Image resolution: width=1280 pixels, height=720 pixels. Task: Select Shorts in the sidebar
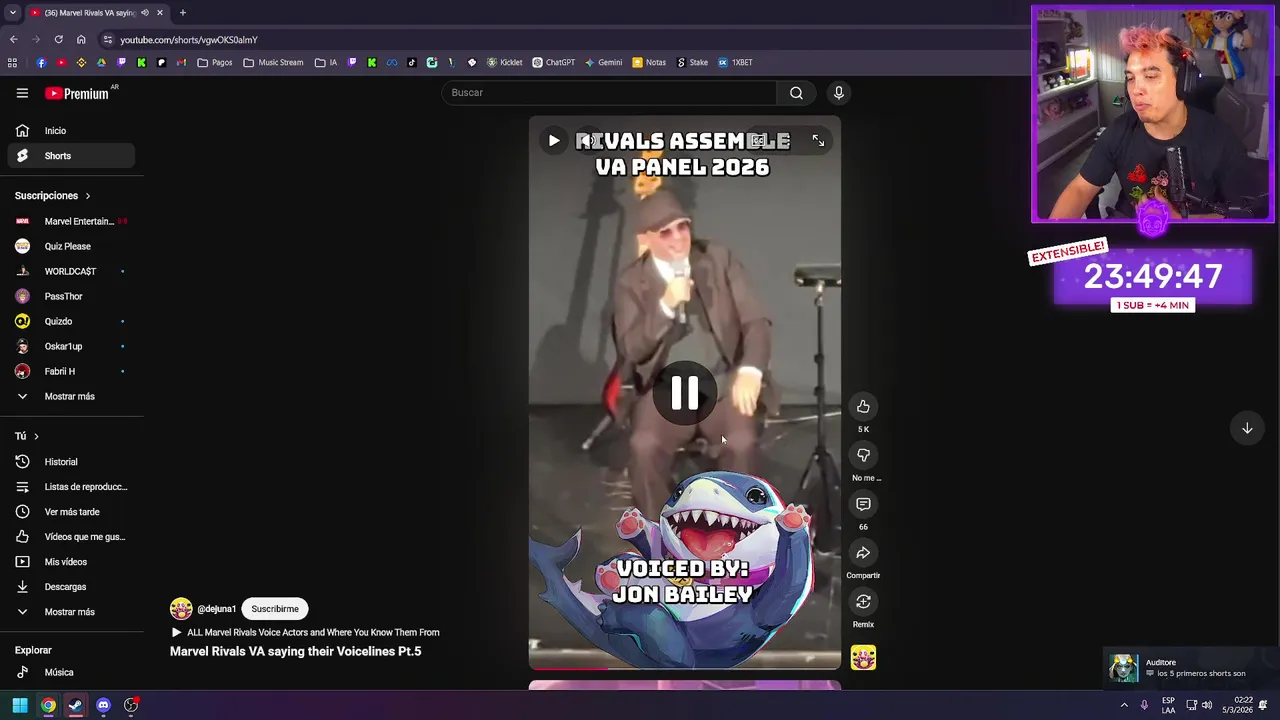[72, 156]
